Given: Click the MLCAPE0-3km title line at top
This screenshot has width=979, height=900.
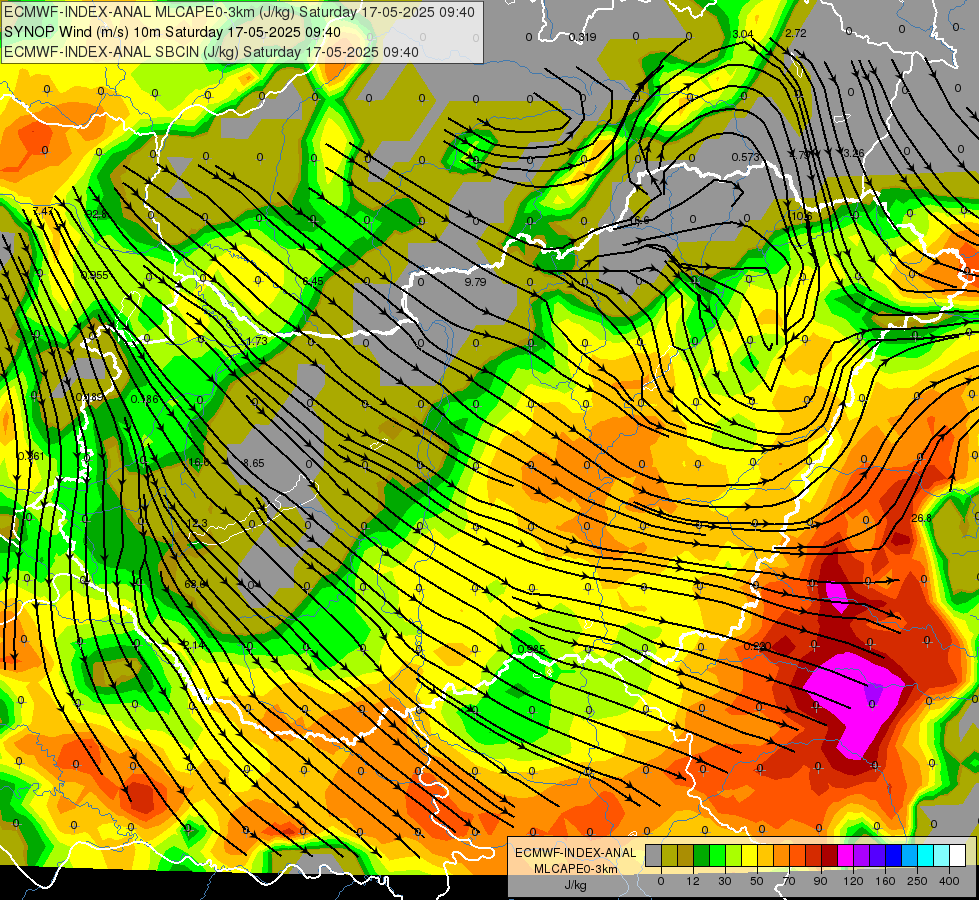Looking at the screenshot, I should (239, 12).
